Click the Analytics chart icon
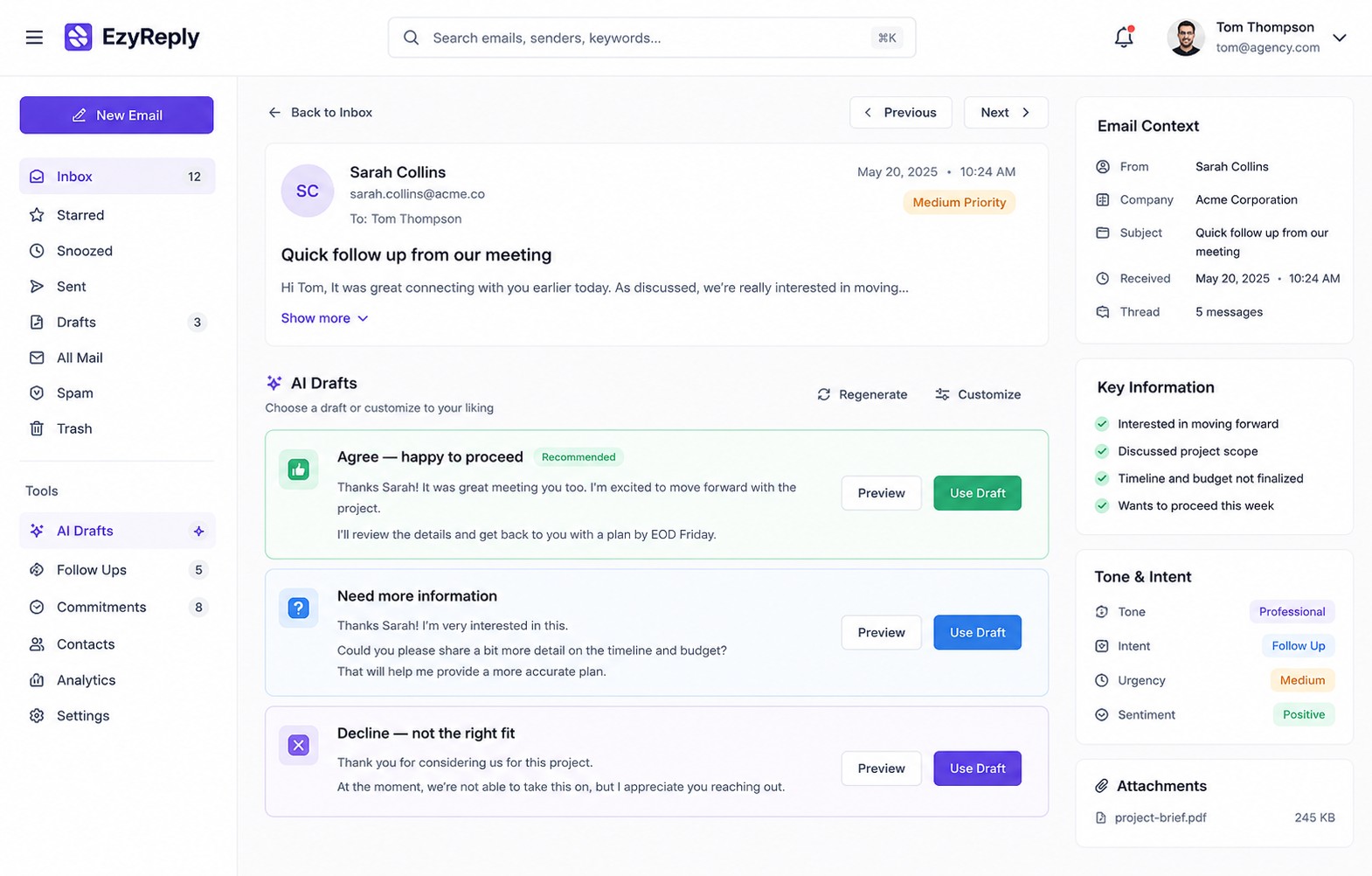This screenshot has height=876, width=1372. pos(37,680)
